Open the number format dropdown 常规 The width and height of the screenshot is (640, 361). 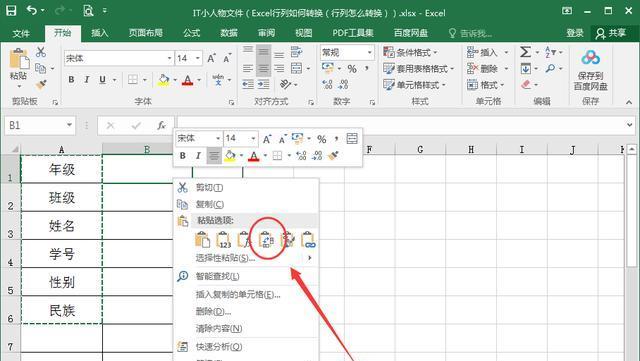pyautogui.click(x=370, y=52)
